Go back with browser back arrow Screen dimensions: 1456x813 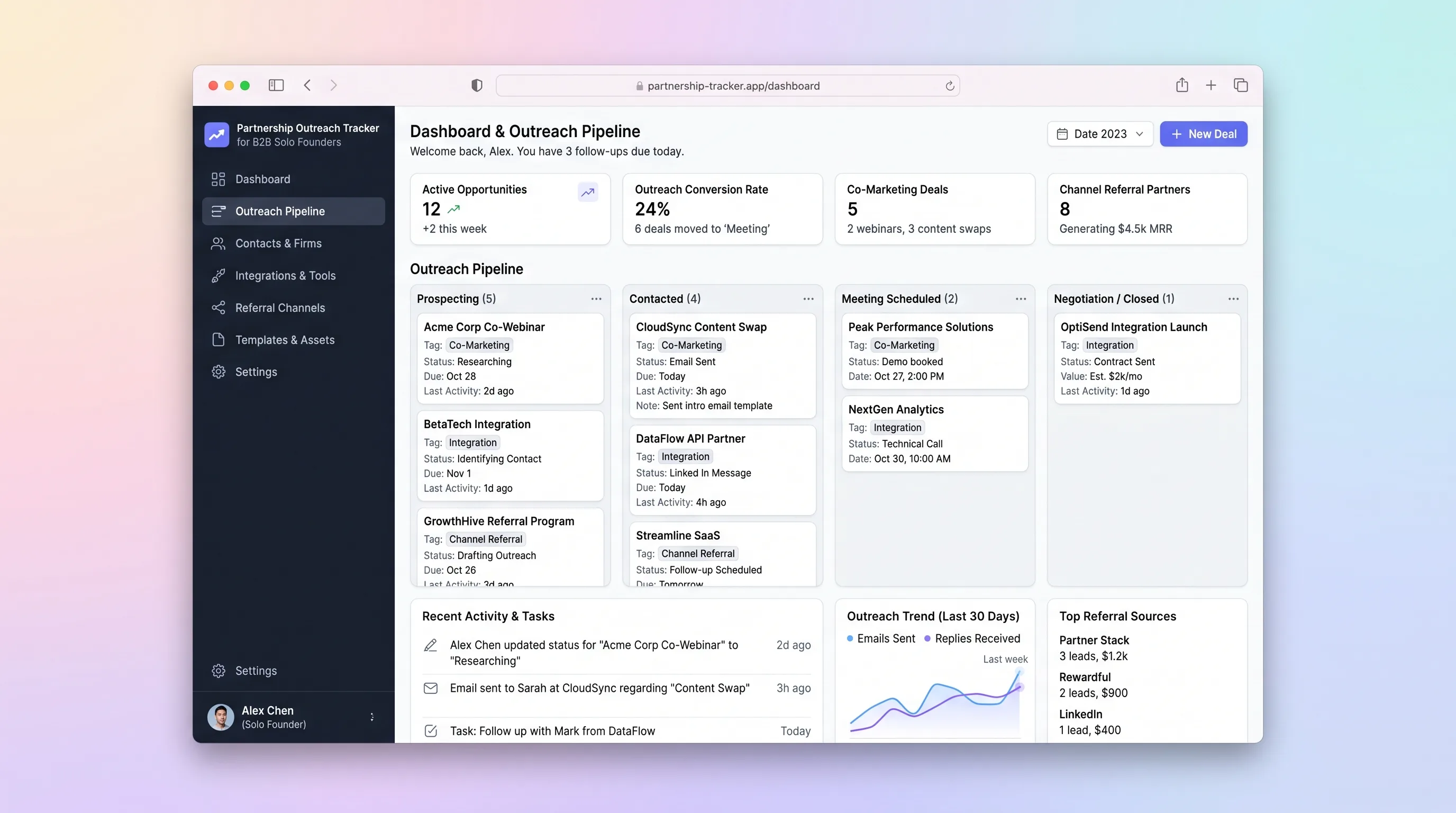coord(307,85)
